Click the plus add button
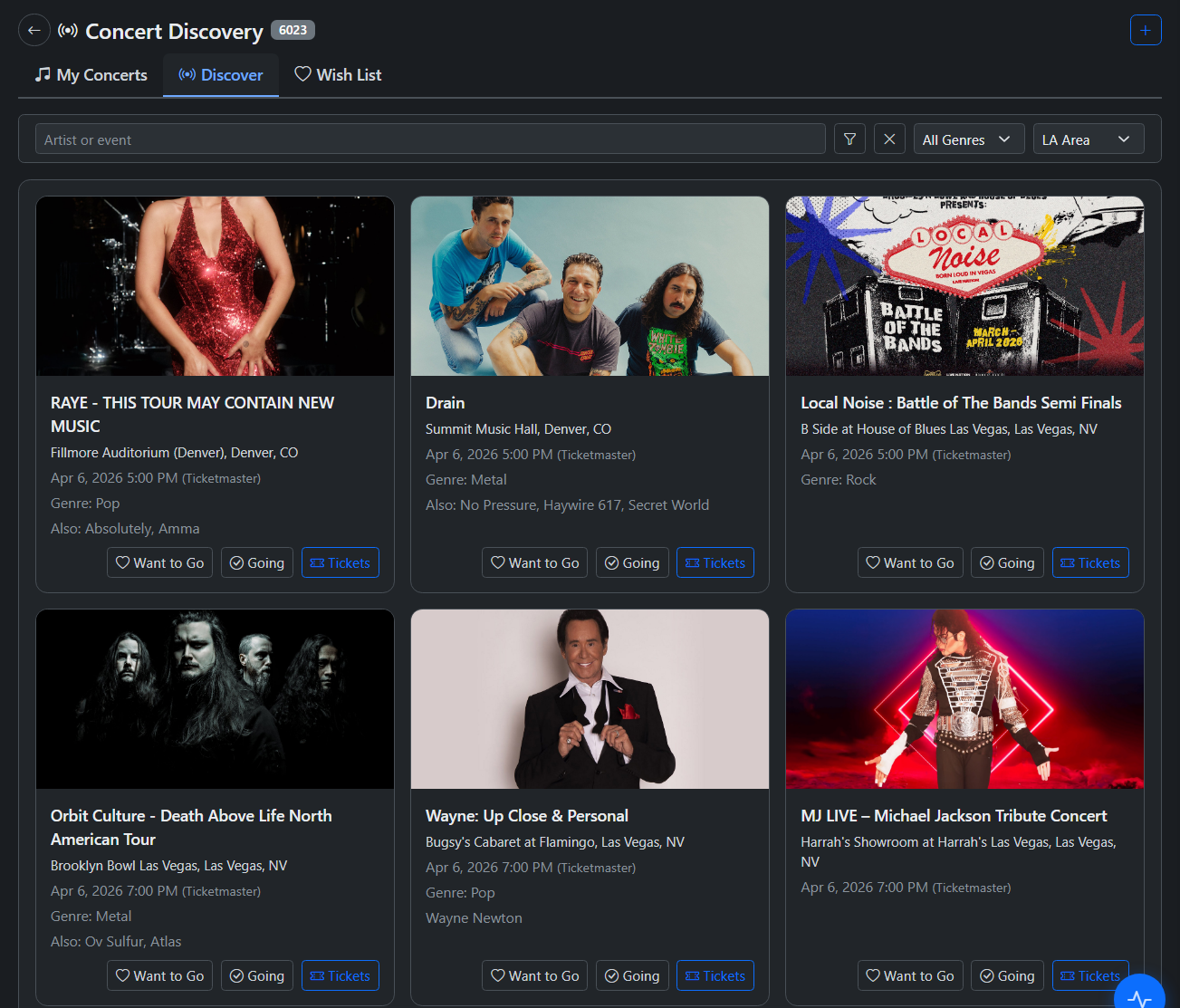The image size is (1180, 1008). tap(1146, 30)
